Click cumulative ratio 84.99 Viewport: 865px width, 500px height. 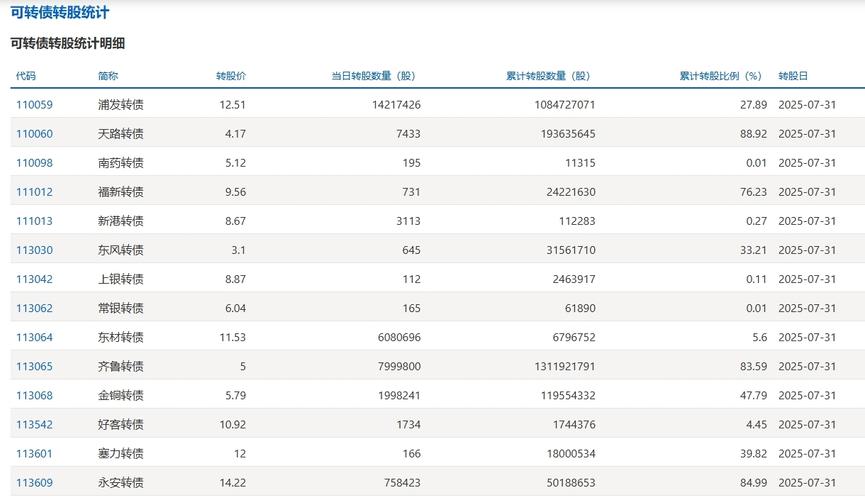click(x=754, y=483)
